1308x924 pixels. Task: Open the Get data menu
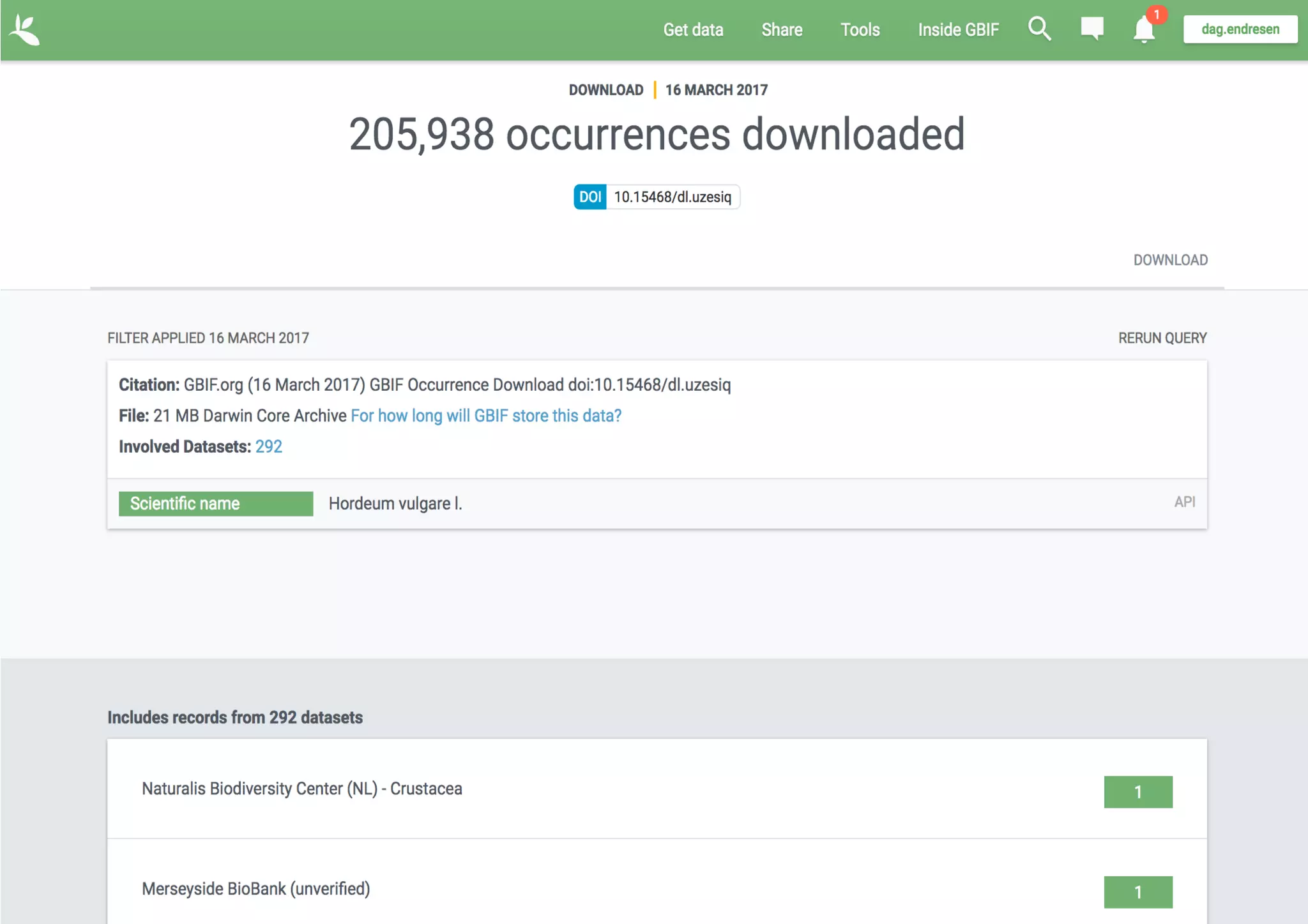[693, 30]
